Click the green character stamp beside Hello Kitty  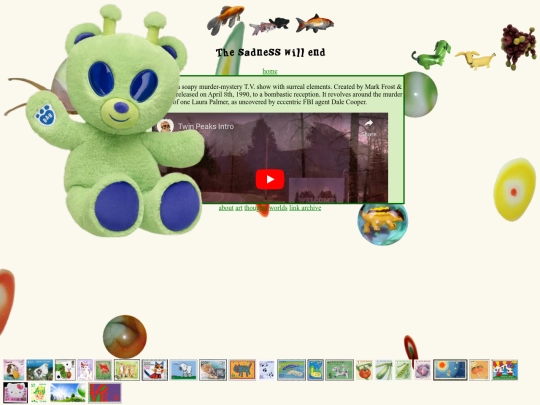tap(39, 393)
